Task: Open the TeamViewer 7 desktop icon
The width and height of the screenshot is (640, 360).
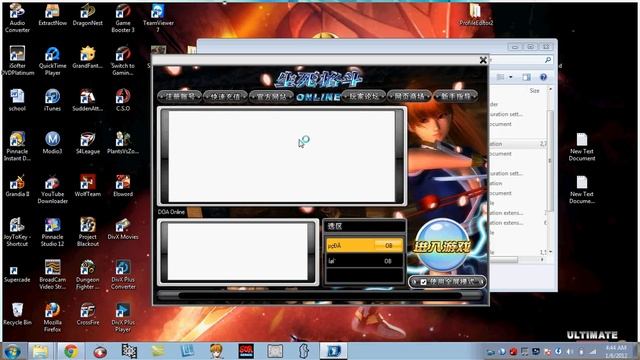Action: pos(158,18)
